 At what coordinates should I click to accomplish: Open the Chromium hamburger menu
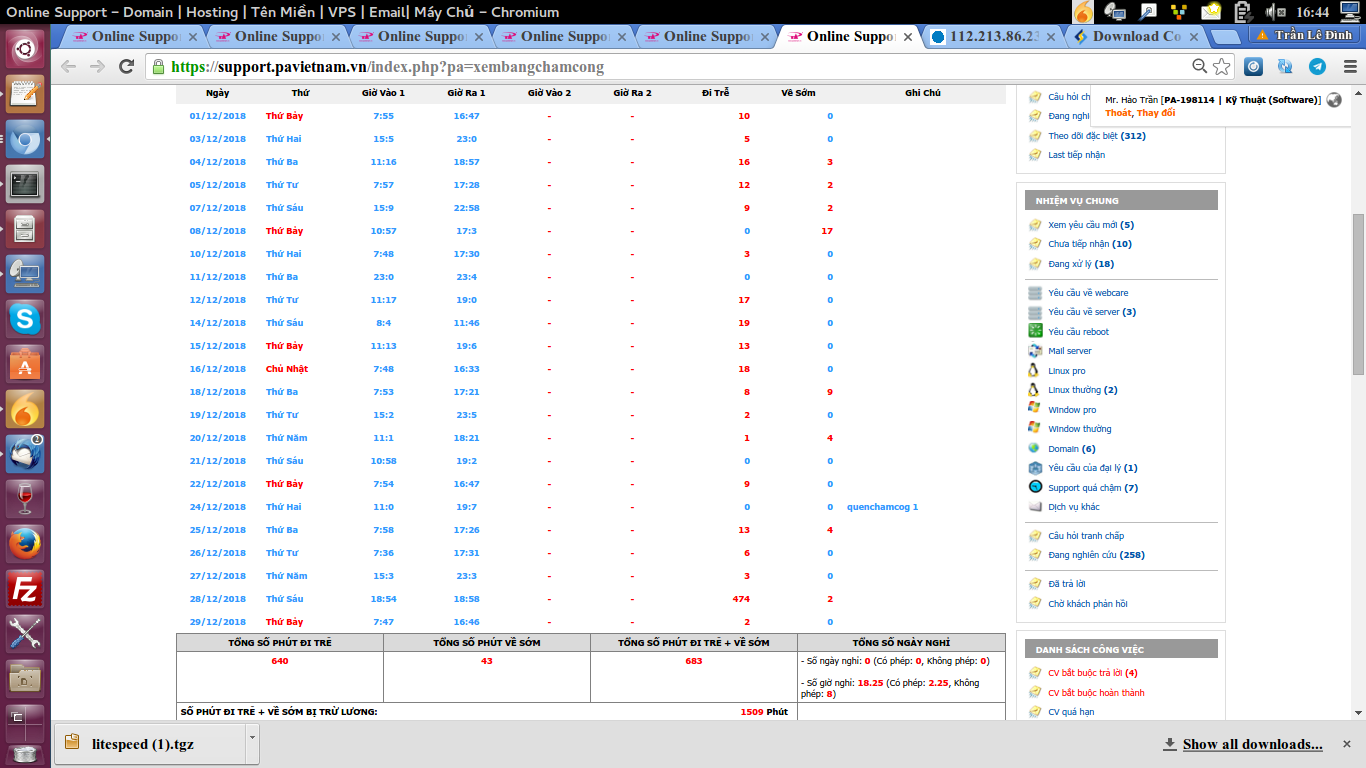[1350, 67]
